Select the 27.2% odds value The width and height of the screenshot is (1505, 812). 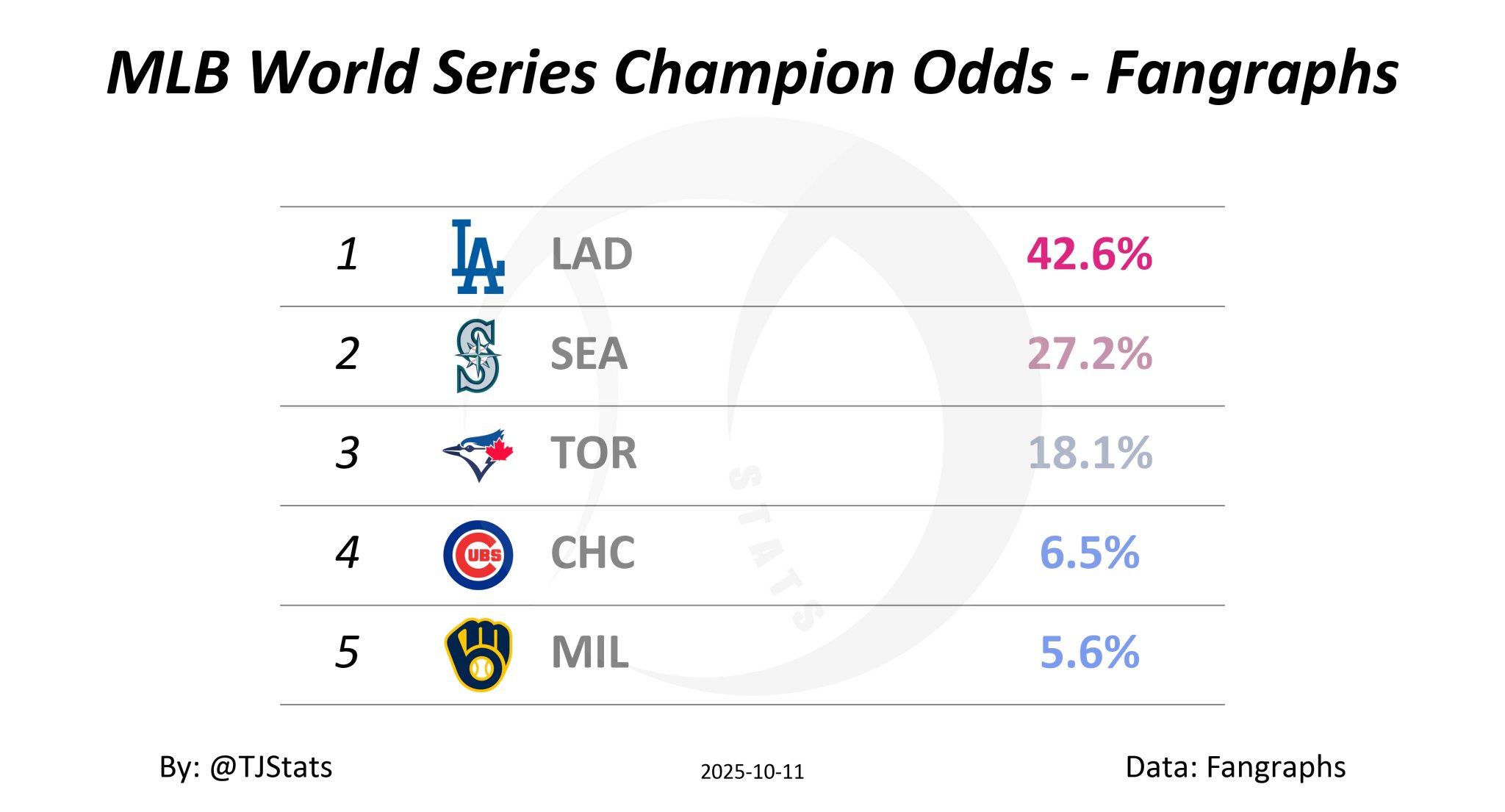[1089, 354]
